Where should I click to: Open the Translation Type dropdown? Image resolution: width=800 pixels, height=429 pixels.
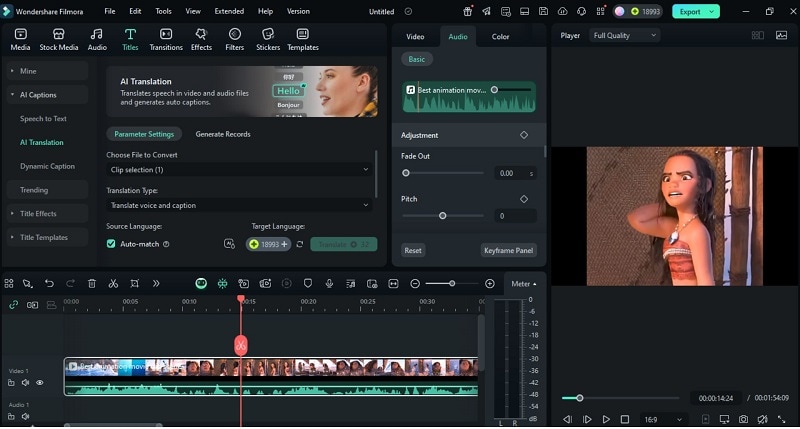coord(239,206)
